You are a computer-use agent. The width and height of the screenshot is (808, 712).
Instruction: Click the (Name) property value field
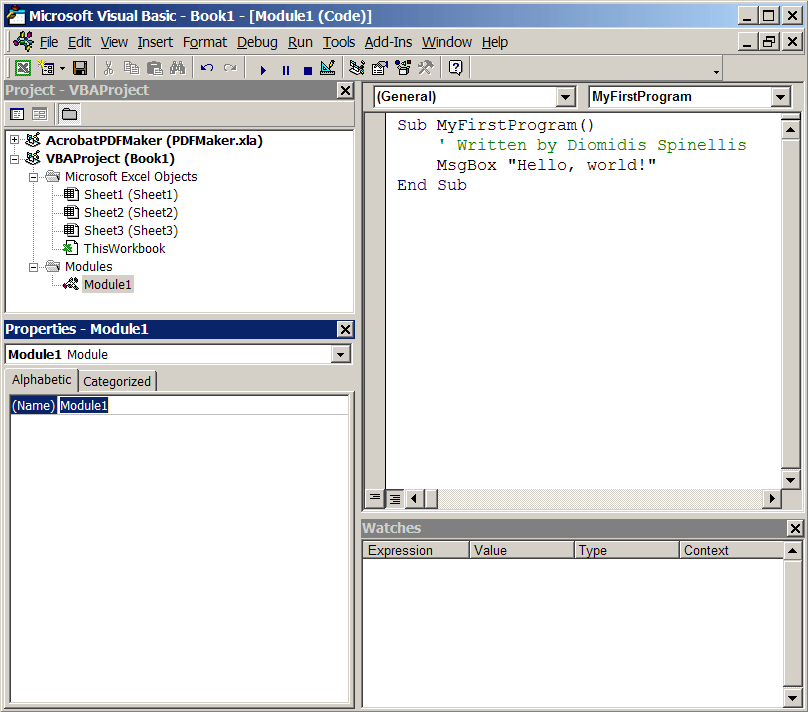point(203,405)
